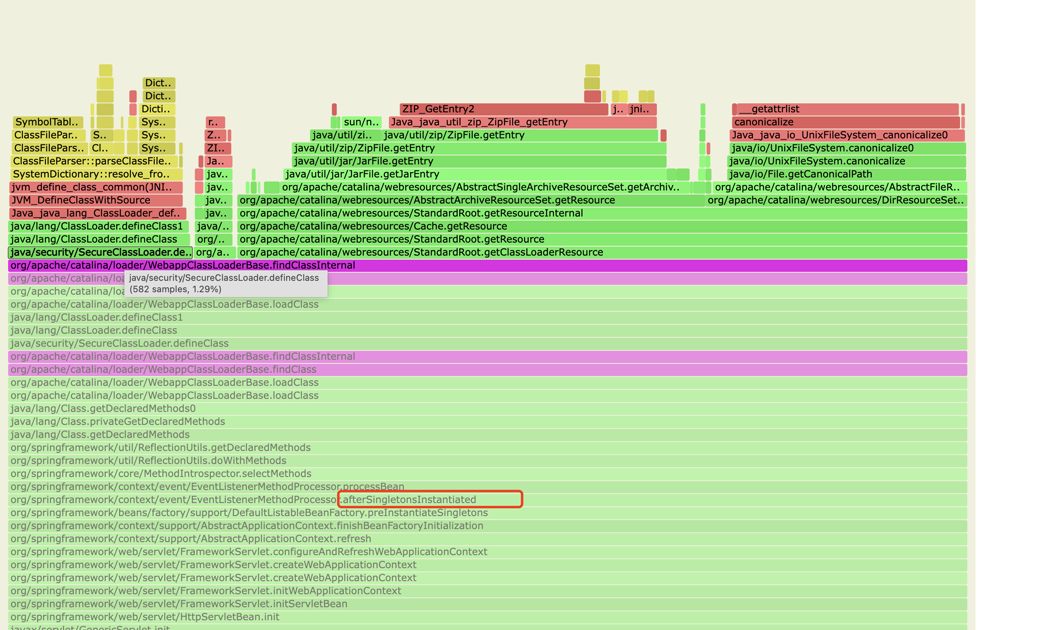
Task: Click StandardRoot.getClassLoaderResource frame
Action: tap(600, 252)
